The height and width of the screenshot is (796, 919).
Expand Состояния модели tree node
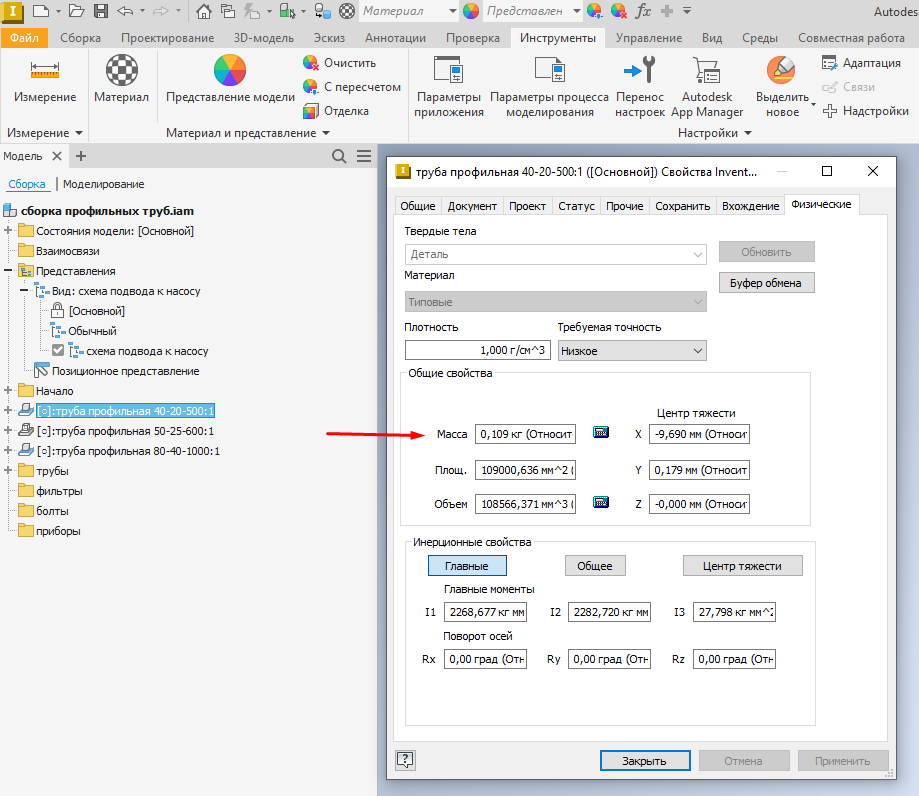8,230
